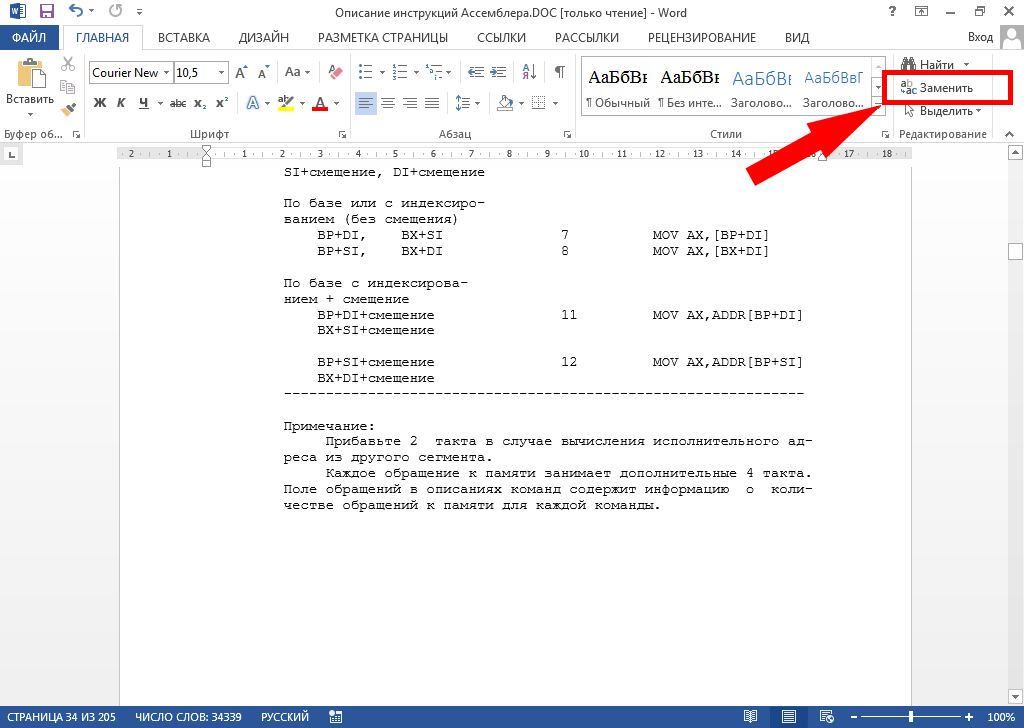Image resolution: width=1024 pixels, height=728 pixels.
Task: Apply strikethrough formatting to text
Action: point(178,103)
